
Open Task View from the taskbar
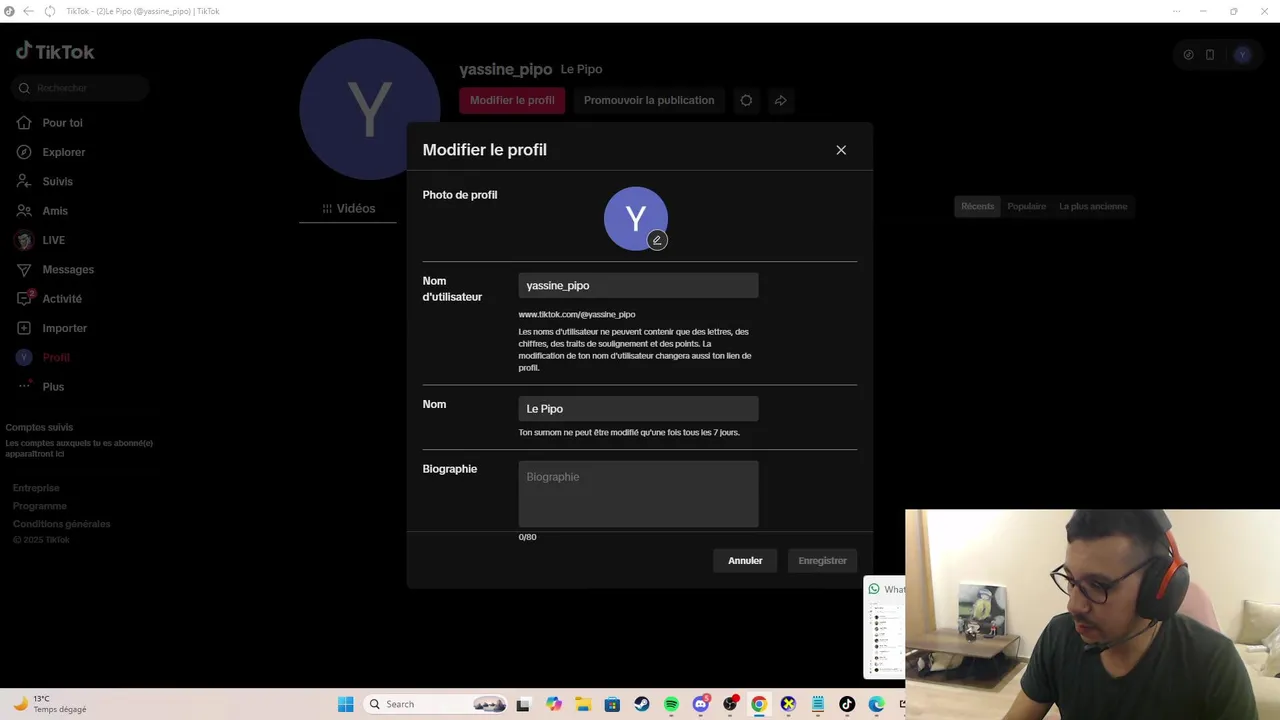pos(522,704)
